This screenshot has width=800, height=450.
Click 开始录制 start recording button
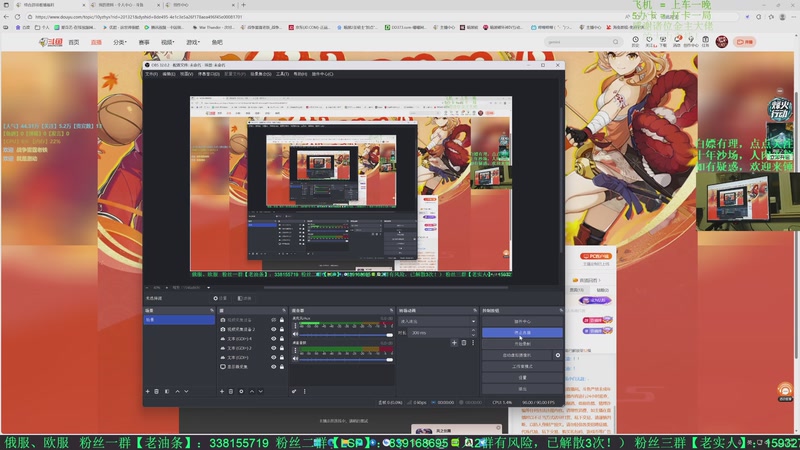coord(522,344)
